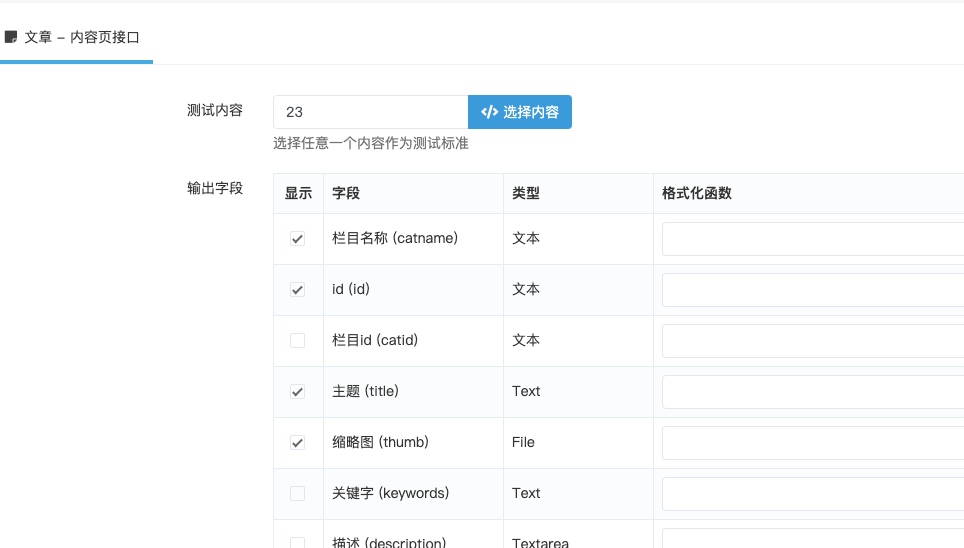This screenshot has height=548, width=964.
Task: Click format function field for title row
Action: (x=813, y=392)
